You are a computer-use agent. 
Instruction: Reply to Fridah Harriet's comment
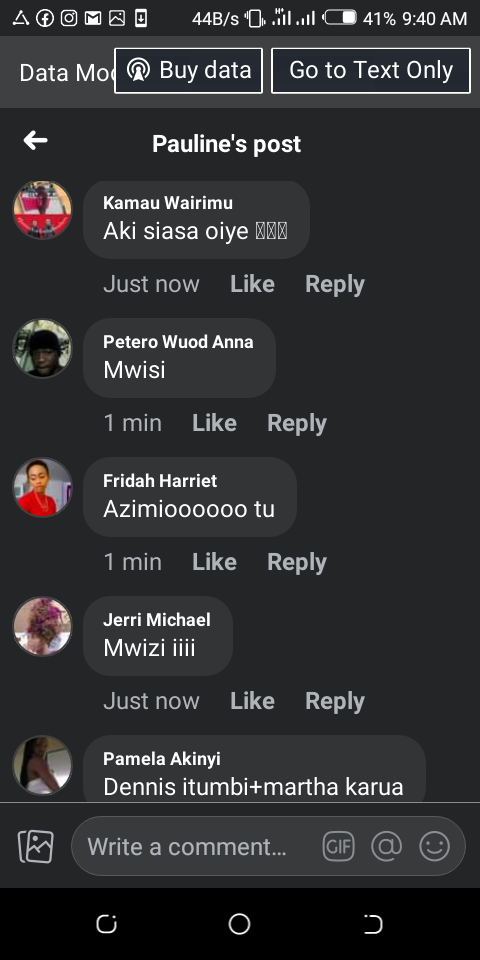pyautogui.click(x=297, y=562)
